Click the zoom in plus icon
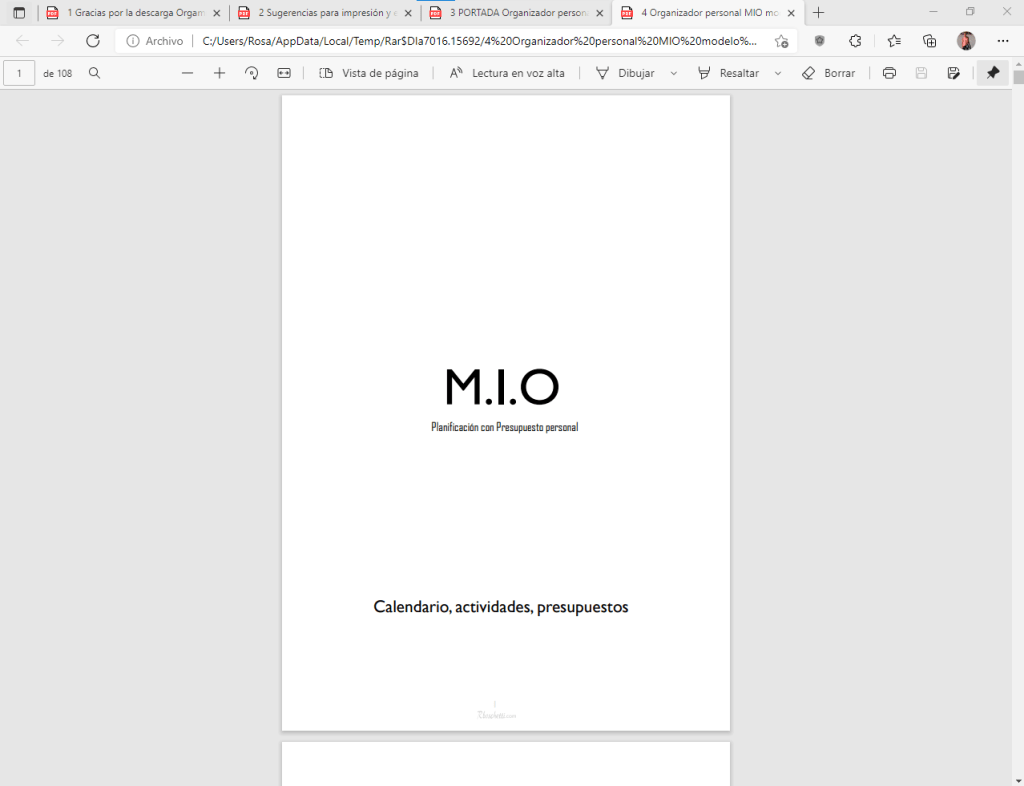Viewport: 1024px width, 786px height. (220, 73)
